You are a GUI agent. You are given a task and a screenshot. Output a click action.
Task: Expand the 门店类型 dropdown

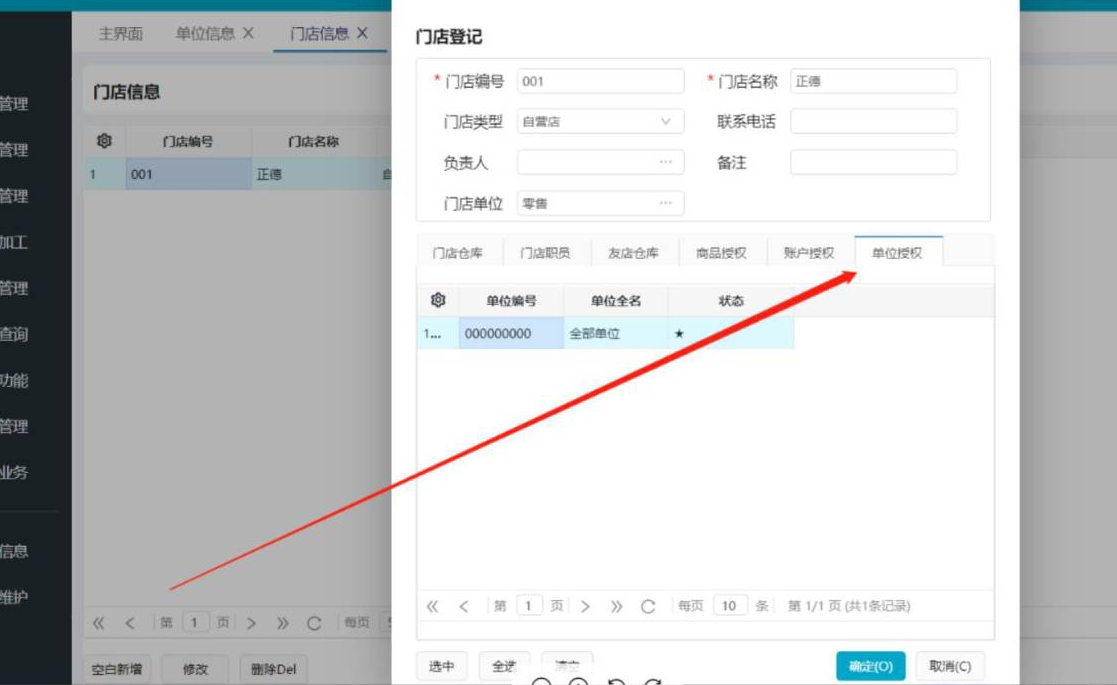tap(666, 122)
